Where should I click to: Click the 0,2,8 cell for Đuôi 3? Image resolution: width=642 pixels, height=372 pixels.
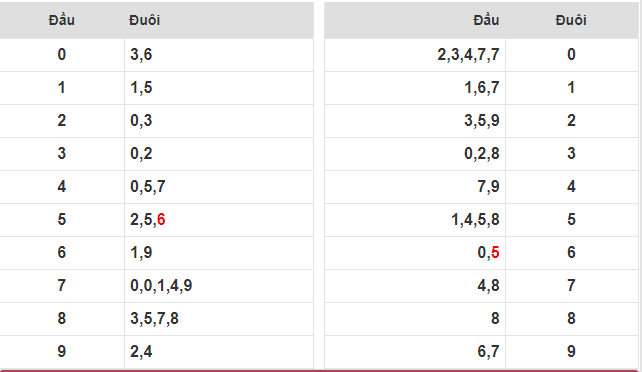(415, 154)
